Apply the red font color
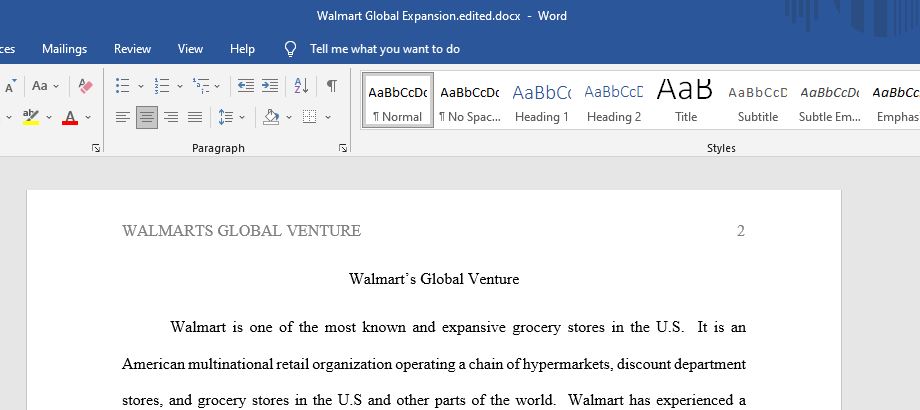Image resolution: width=920 pixels, height=410 pixels. click(70, 117)
